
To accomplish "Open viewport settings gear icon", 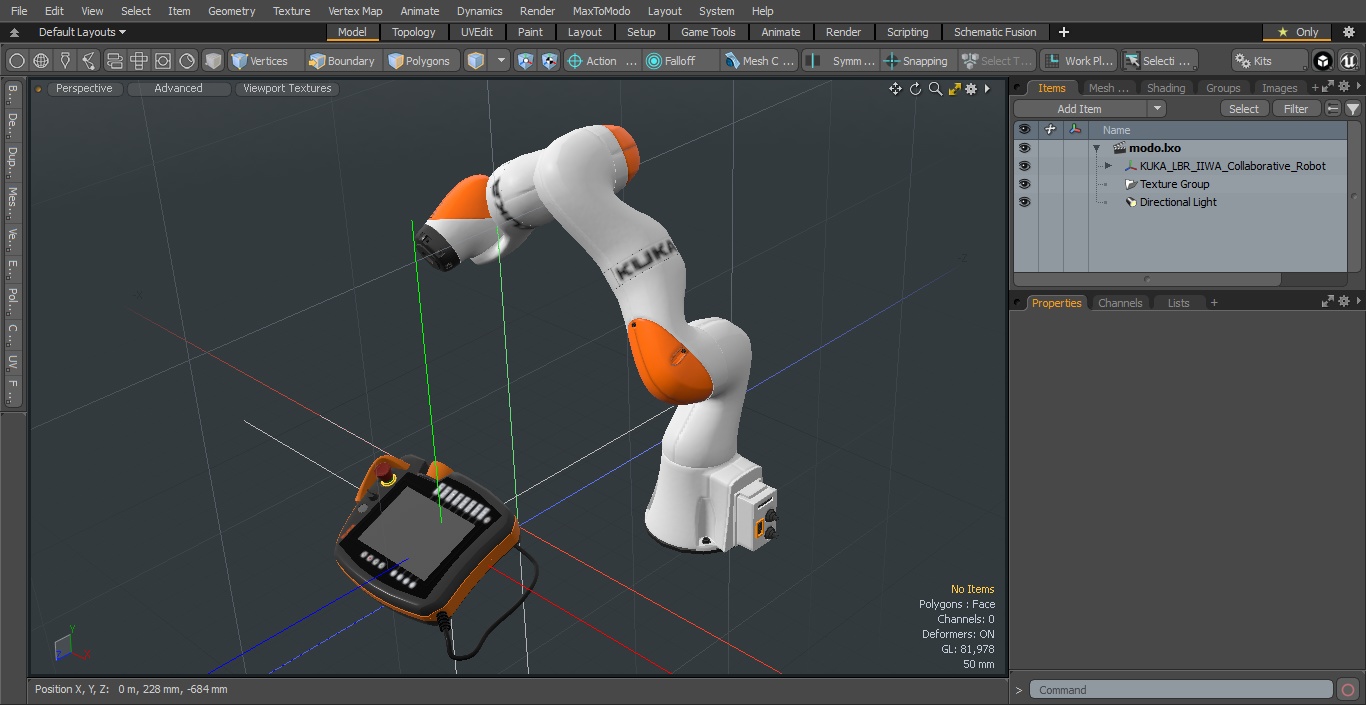I will tap(971, 89).
